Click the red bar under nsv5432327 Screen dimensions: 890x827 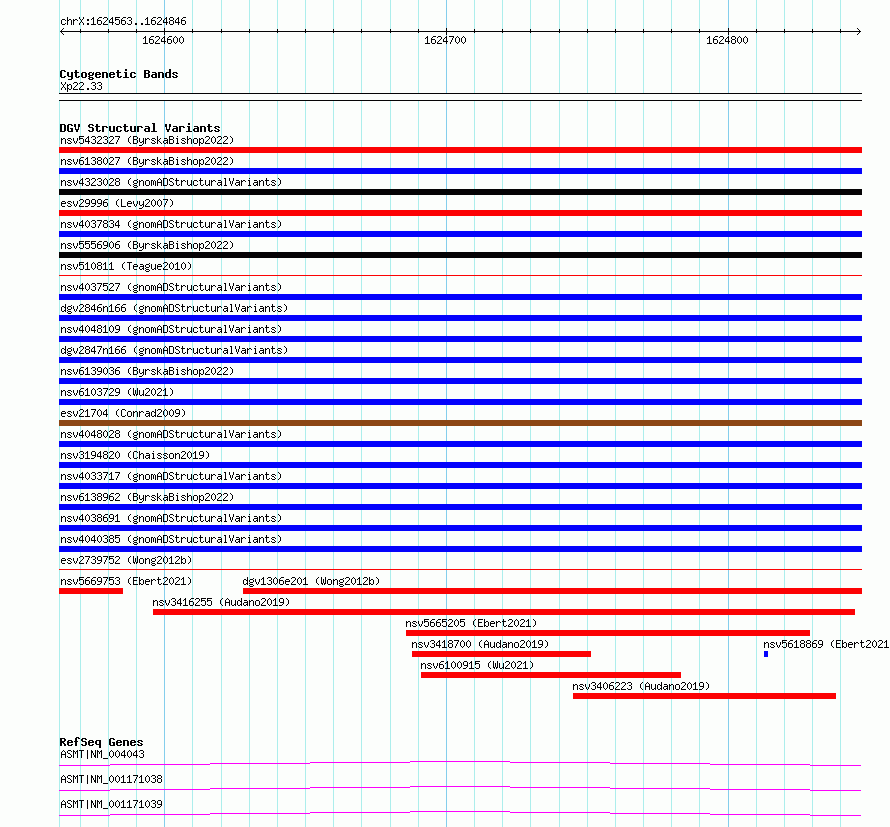coord(460,150)
